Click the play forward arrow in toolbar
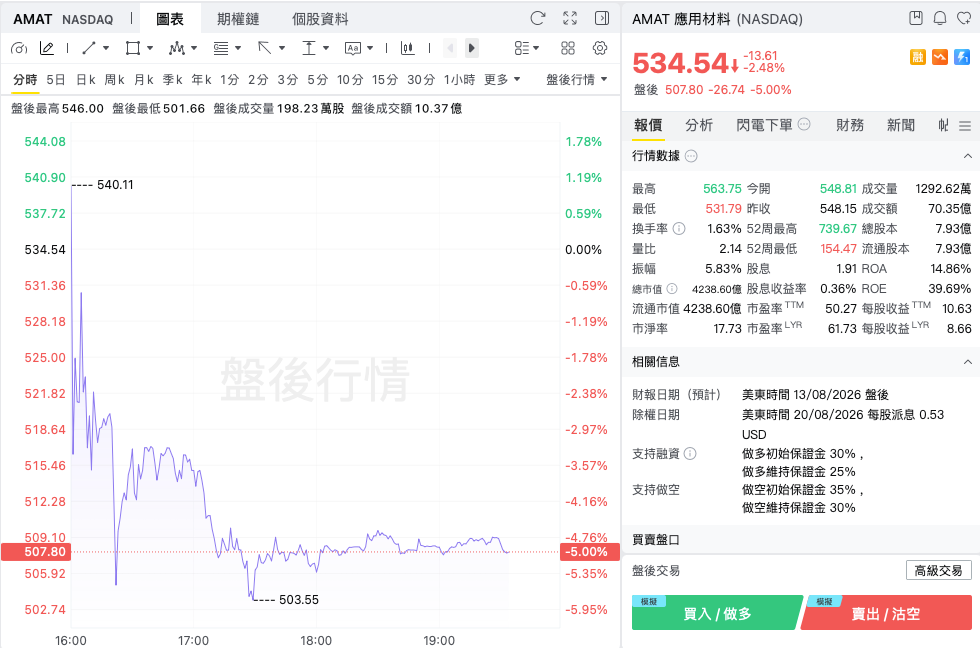 pos(472,48)
